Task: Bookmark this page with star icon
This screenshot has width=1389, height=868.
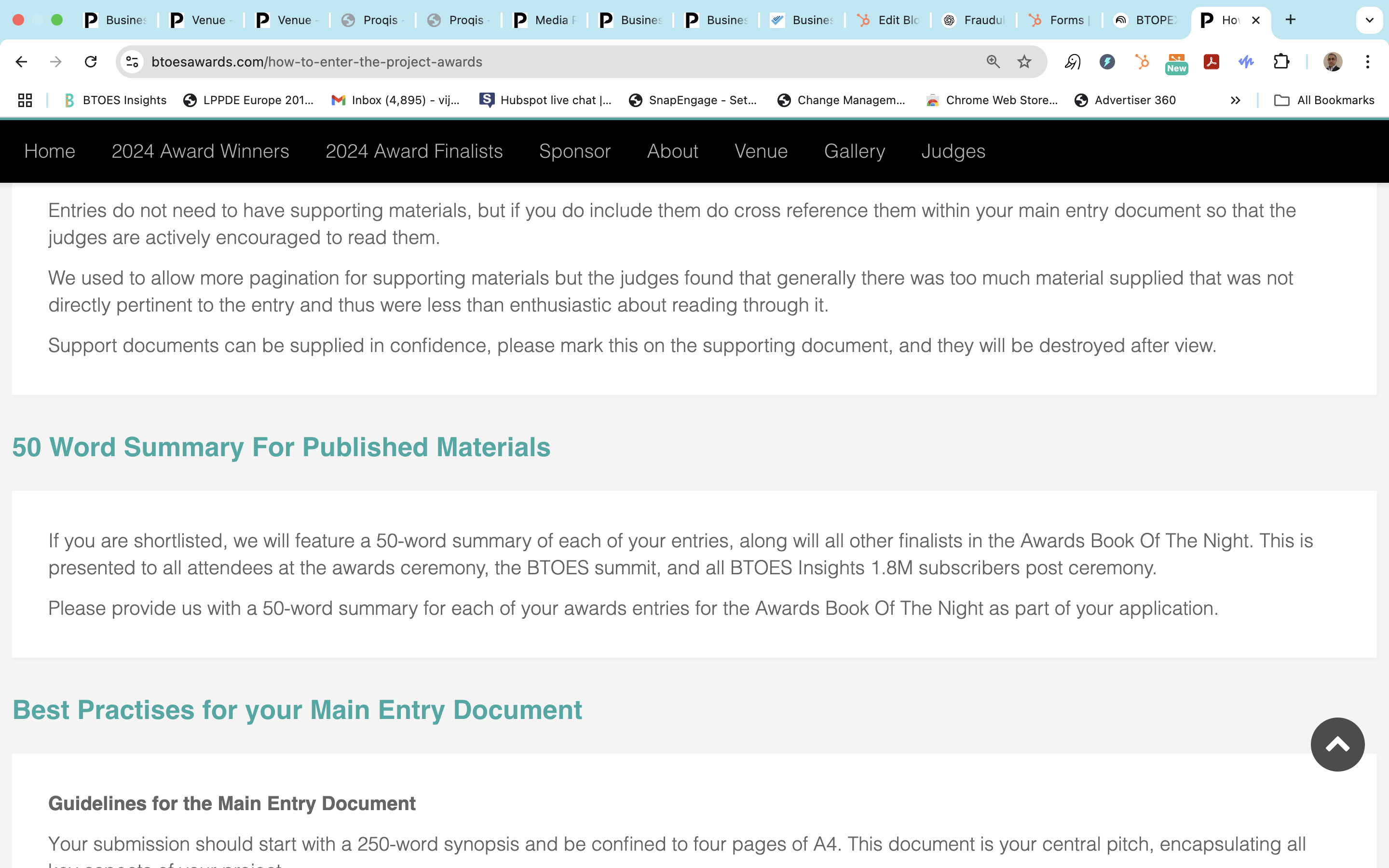Action: [1024, 61]
